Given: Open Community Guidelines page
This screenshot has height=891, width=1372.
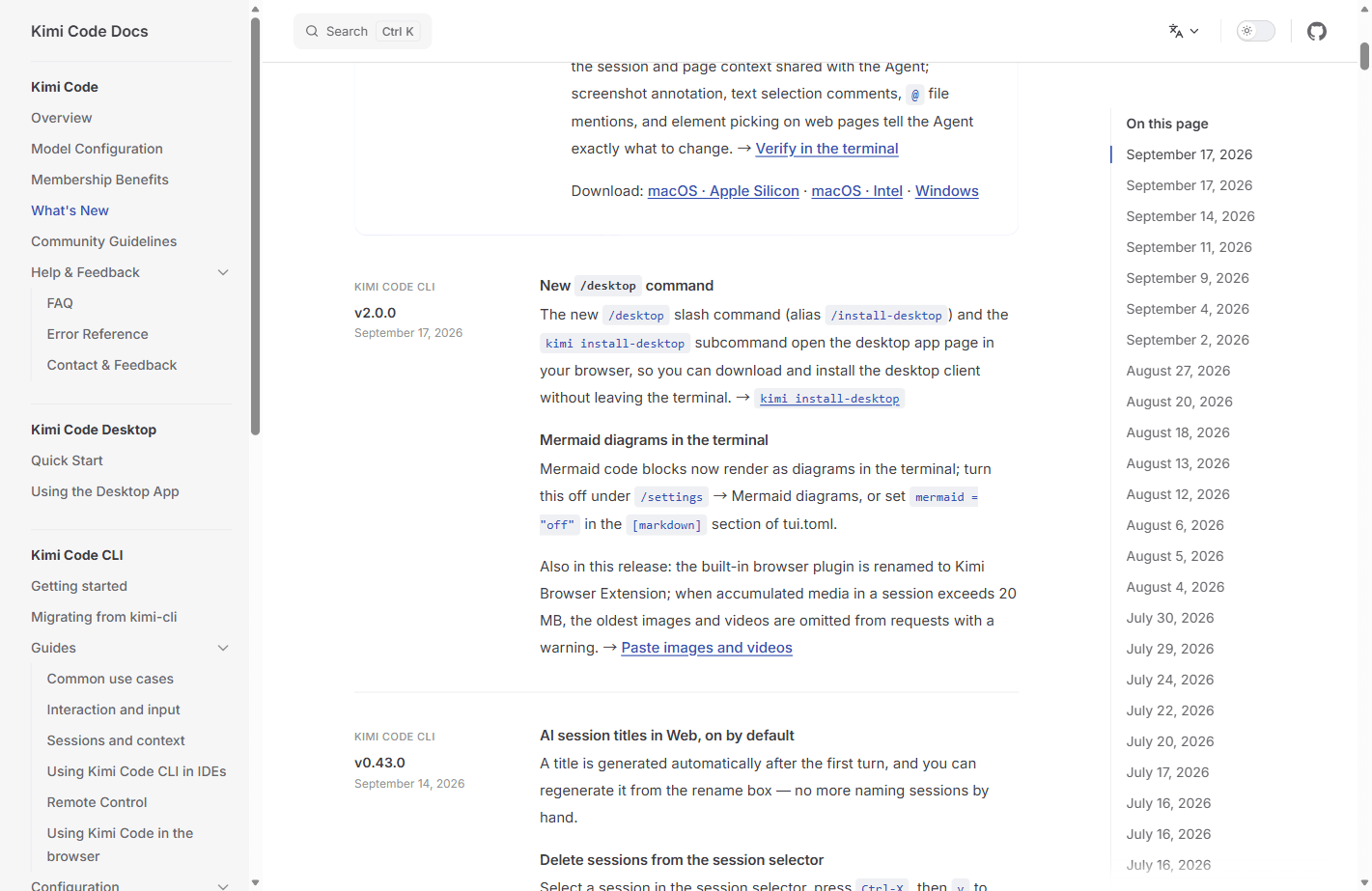Looking at the screenshot, I should [103, 241].
